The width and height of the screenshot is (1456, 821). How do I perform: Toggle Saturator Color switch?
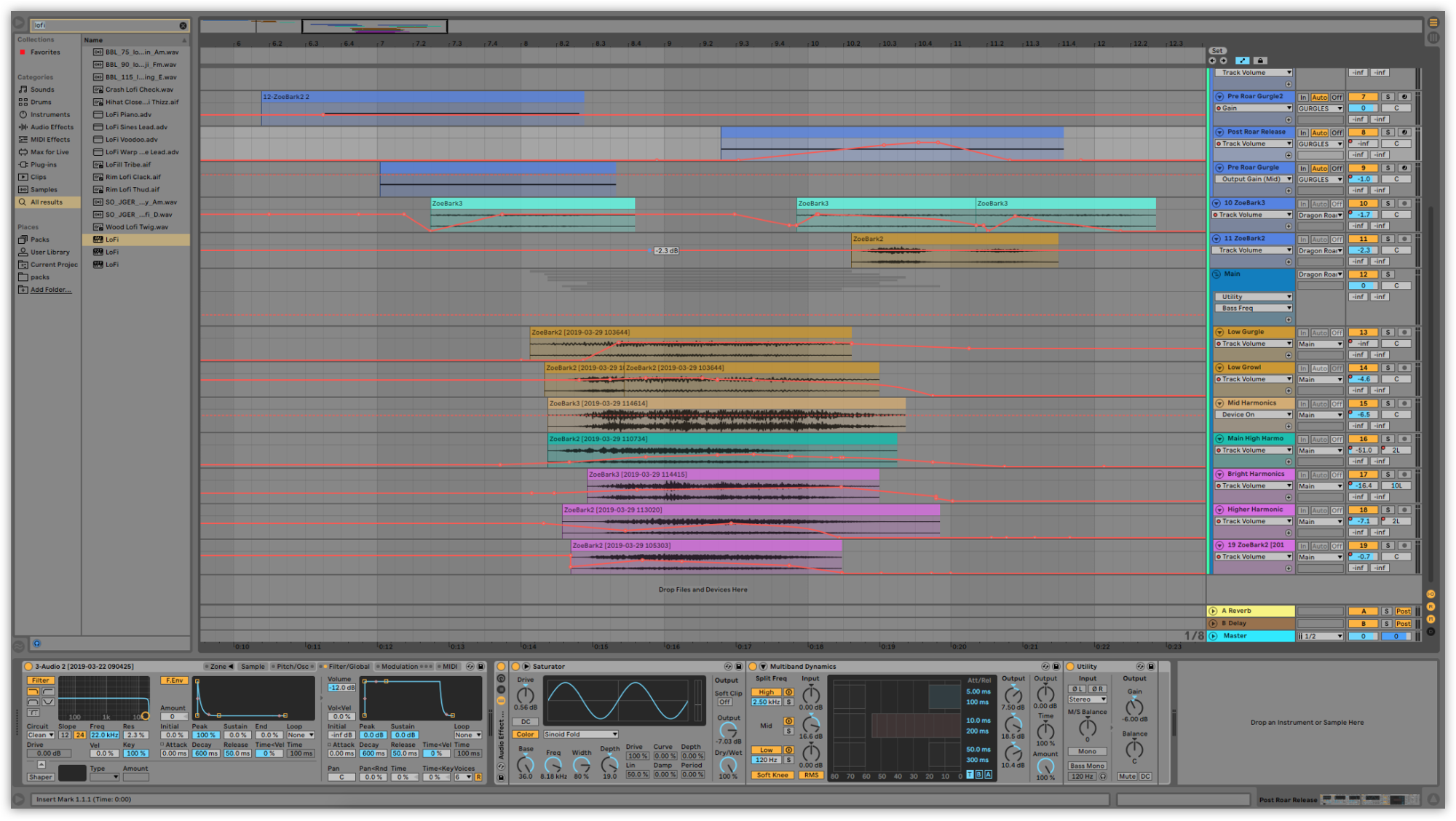click(526, 734)
